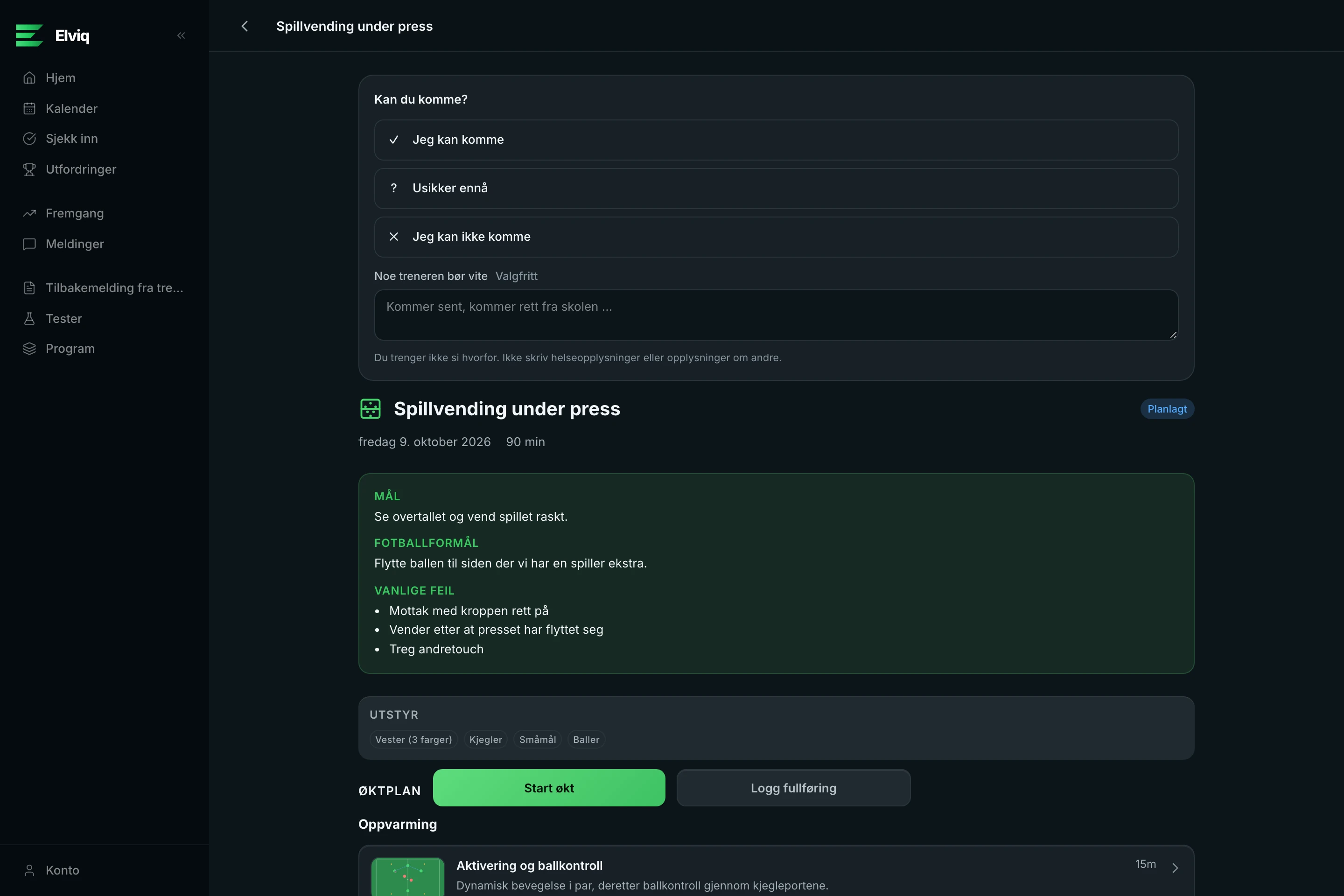Click the Baller equipment chip

coord(586,739)
